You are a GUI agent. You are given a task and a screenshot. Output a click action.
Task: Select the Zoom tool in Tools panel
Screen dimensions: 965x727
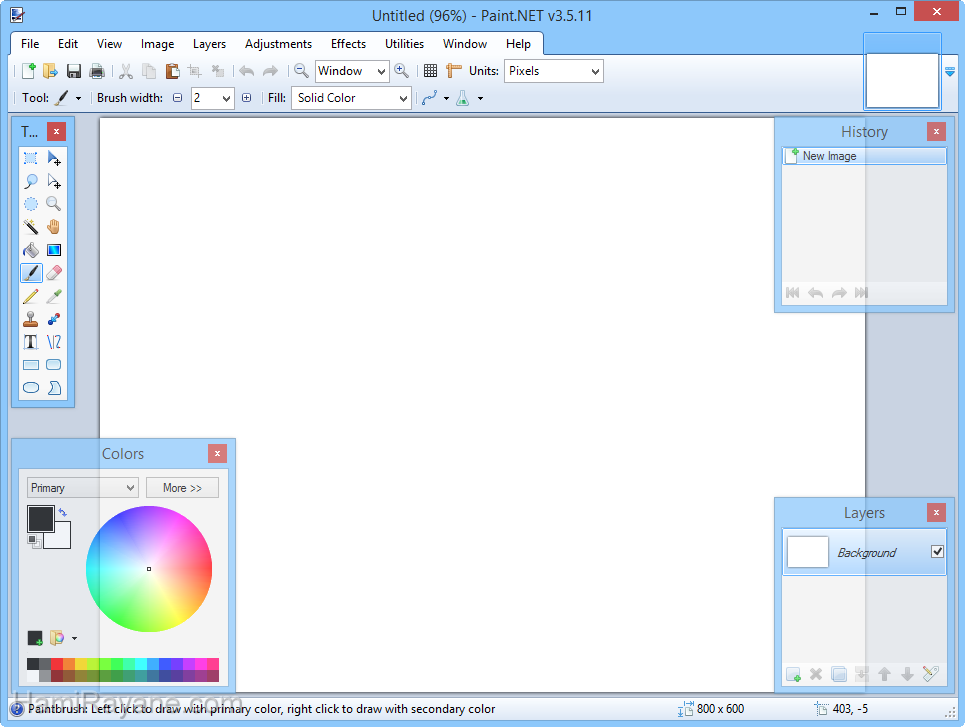click(x=54, y=204)
